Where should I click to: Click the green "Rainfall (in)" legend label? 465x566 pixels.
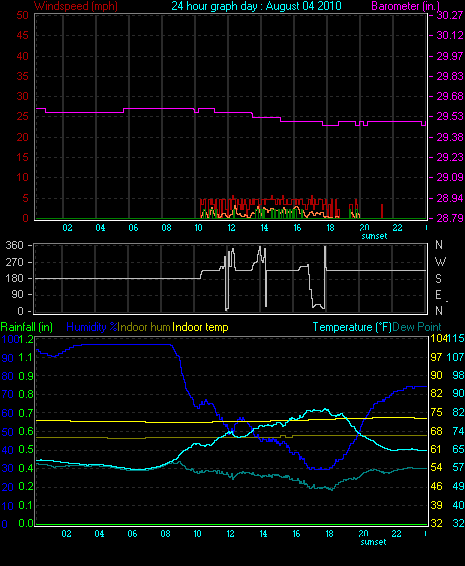coord(27,327)
